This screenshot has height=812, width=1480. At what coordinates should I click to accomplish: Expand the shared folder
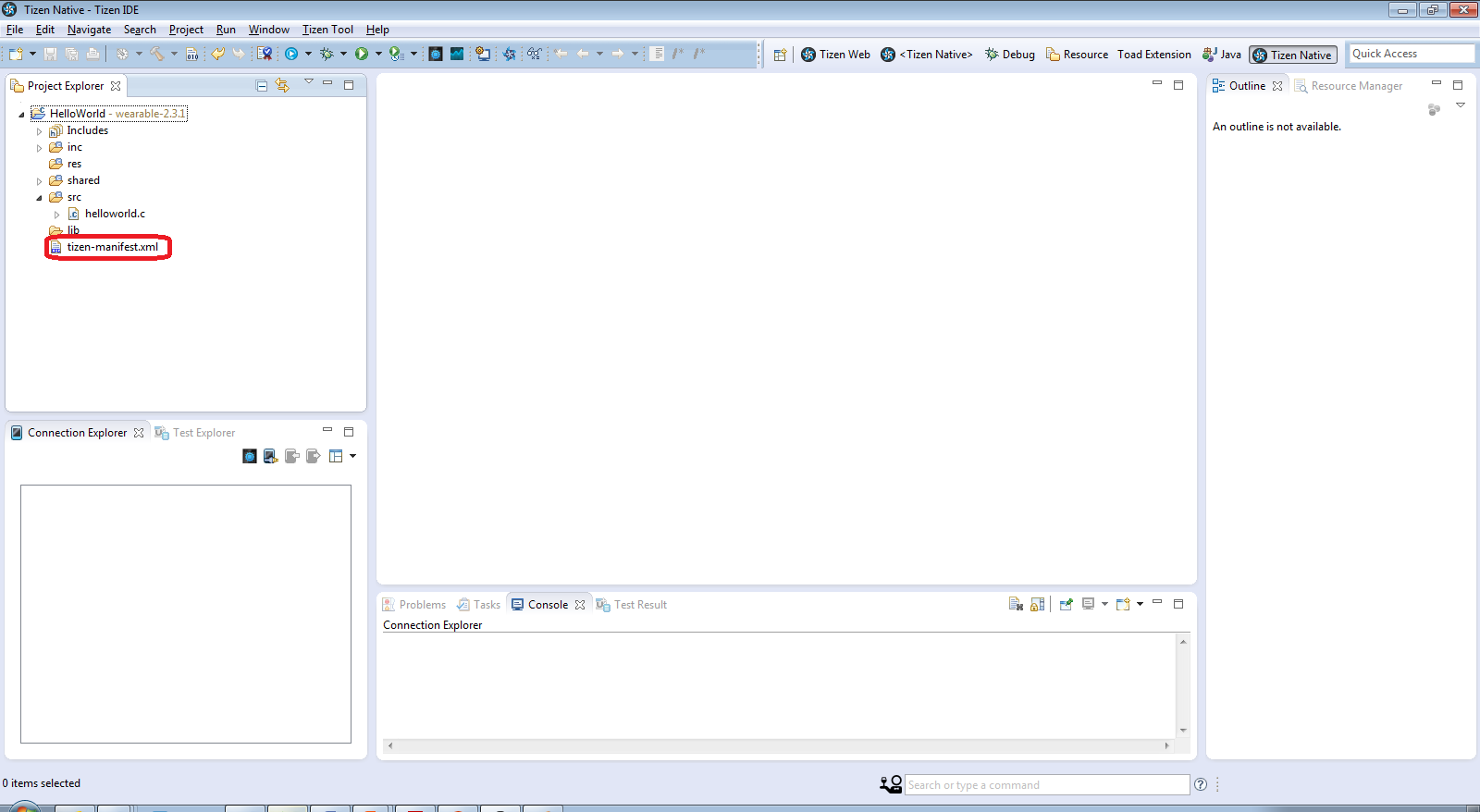[x=39, y=181]
